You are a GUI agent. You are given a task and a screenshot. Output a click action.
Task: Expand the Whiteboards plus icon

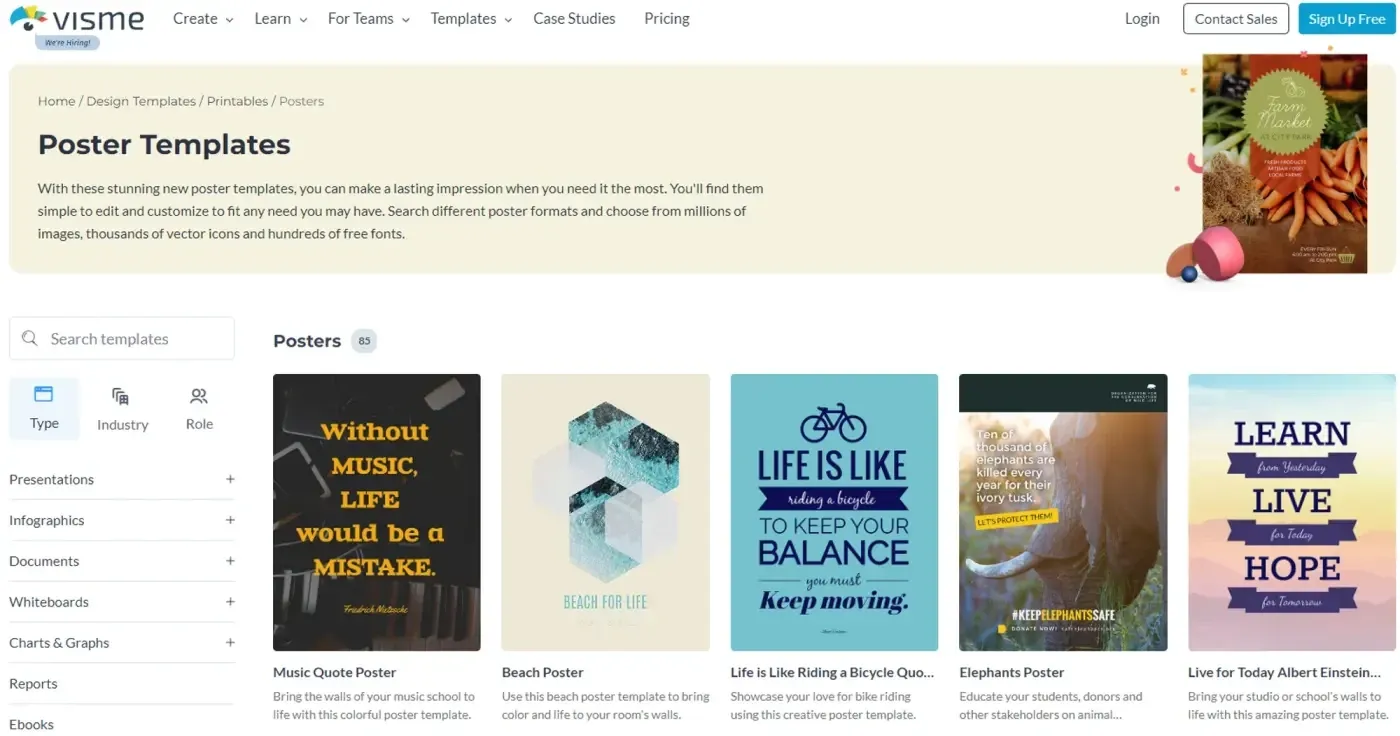pos(230,602)
